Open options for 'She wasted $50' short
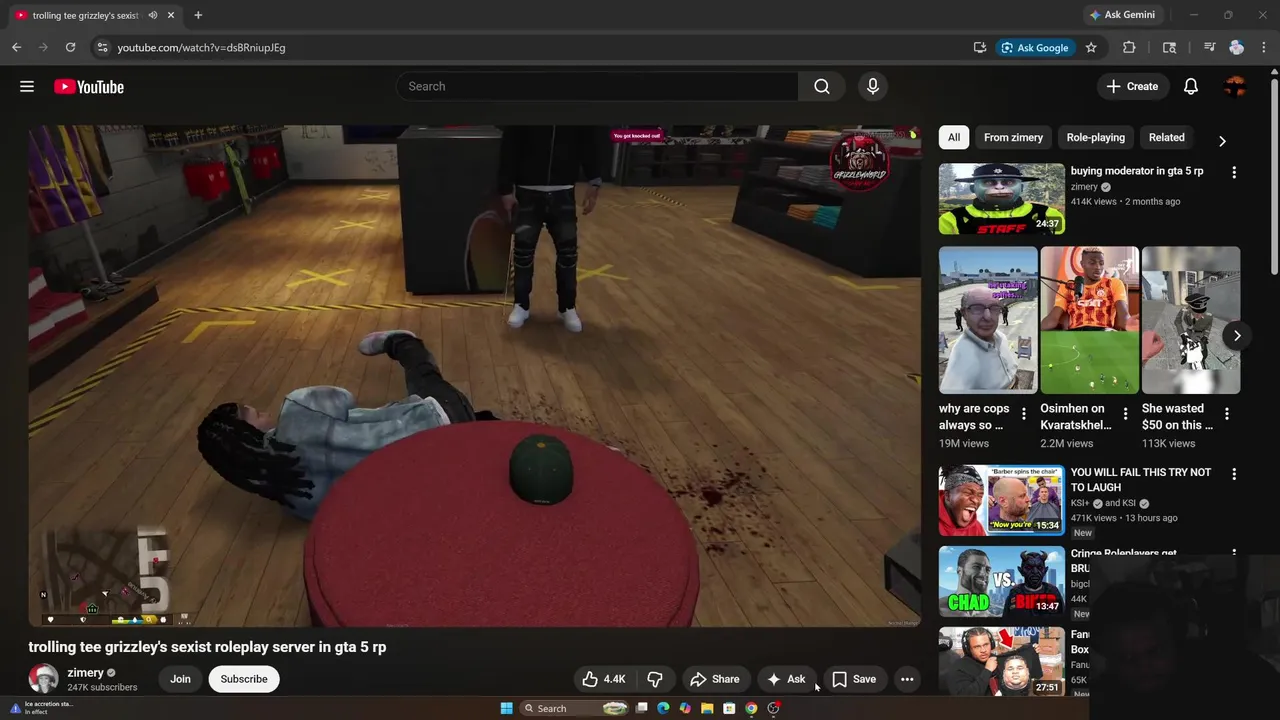Image resolution: width=1280 pixels, height=720 pixels. point(1227,413)
